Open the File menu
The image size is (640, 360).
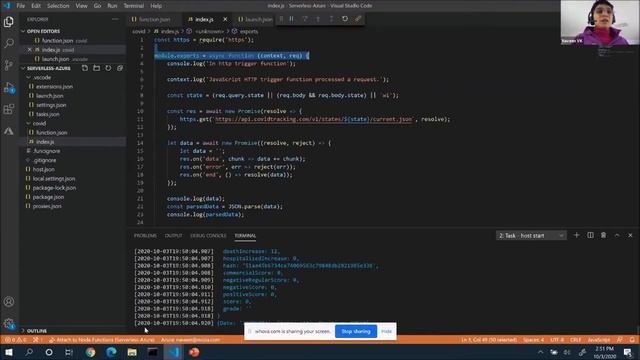click(21, 6)
